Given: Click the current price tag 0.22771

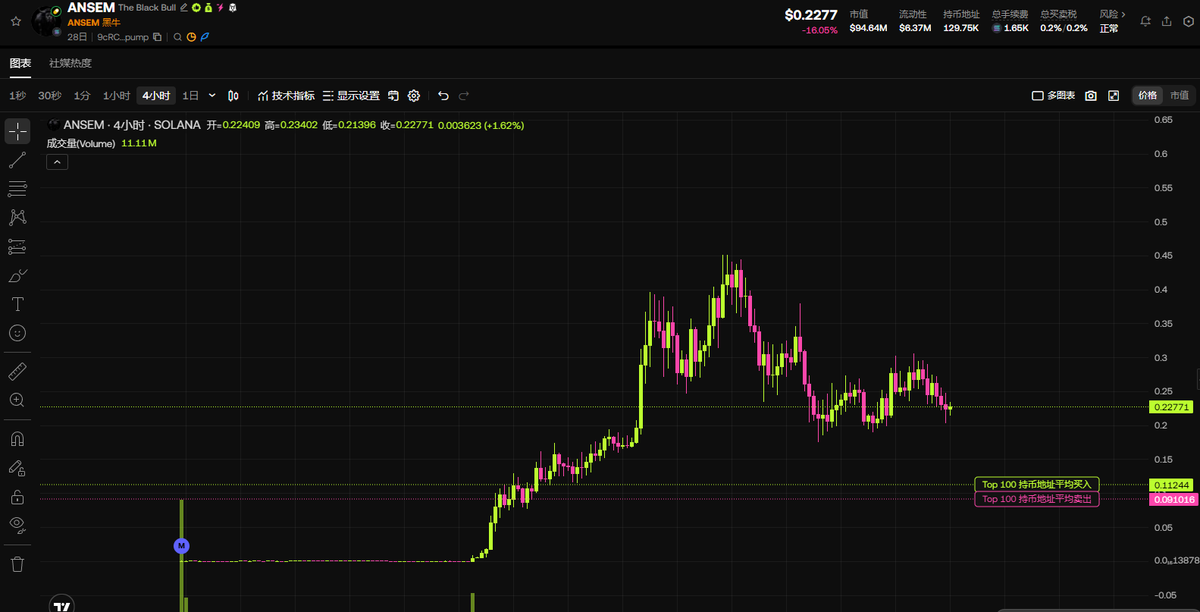Looking at the screenshot, I should (1172, 407).
